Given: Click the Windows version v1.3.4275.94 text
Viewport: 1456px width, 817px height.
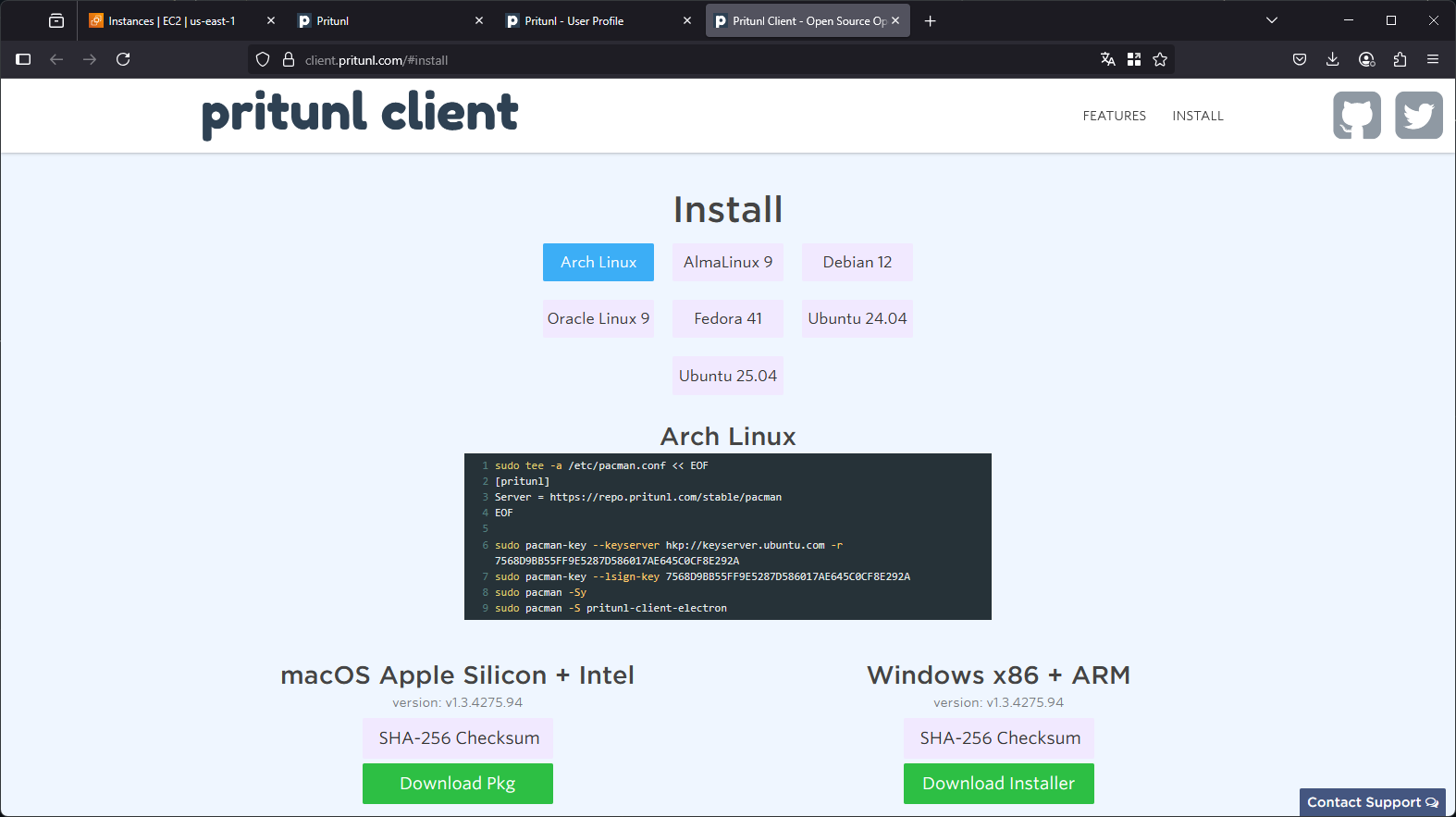Looking at the screenshot, I should [999, 702].
